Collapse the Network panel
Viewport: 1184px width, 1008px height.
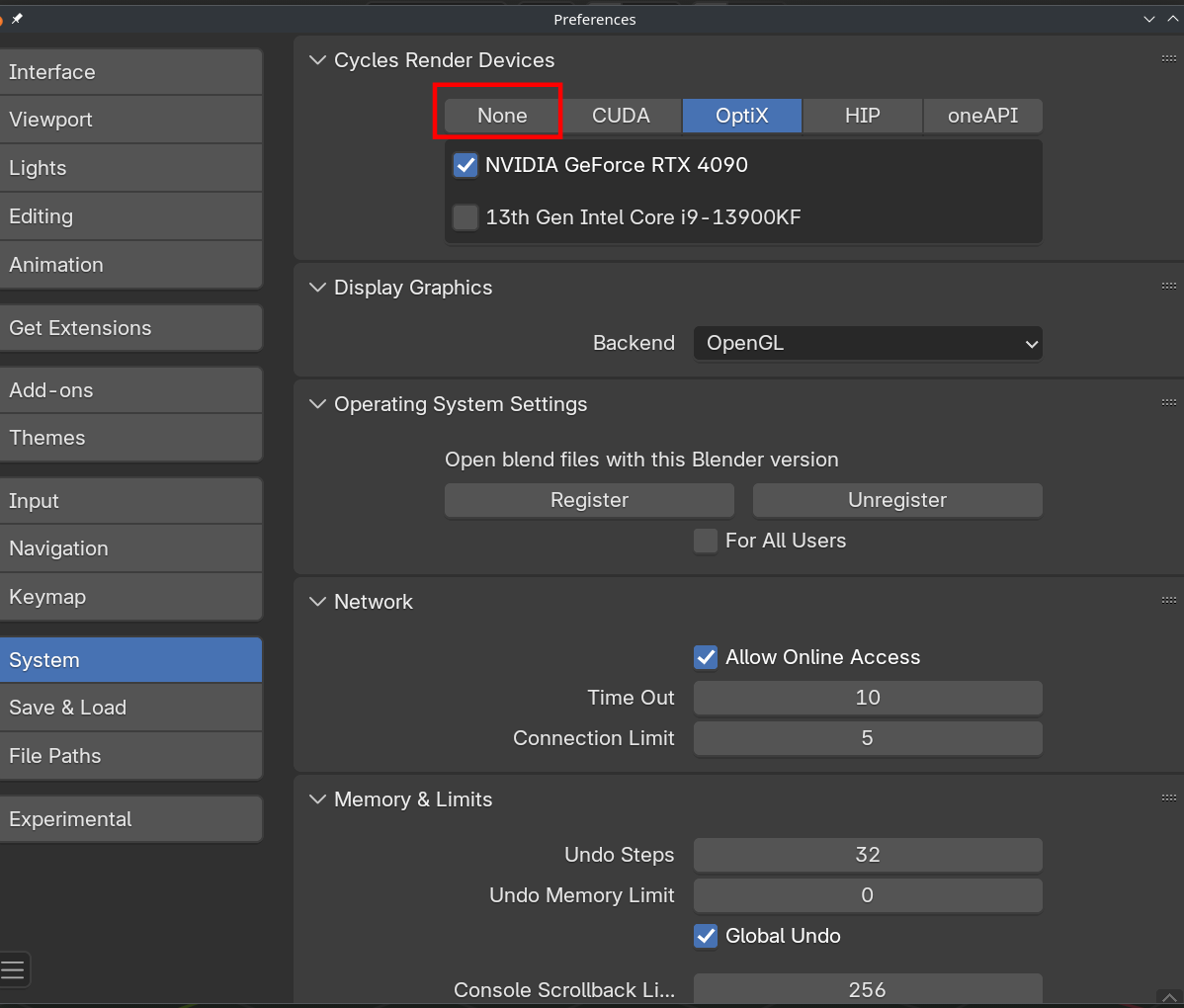pos(317,602)
